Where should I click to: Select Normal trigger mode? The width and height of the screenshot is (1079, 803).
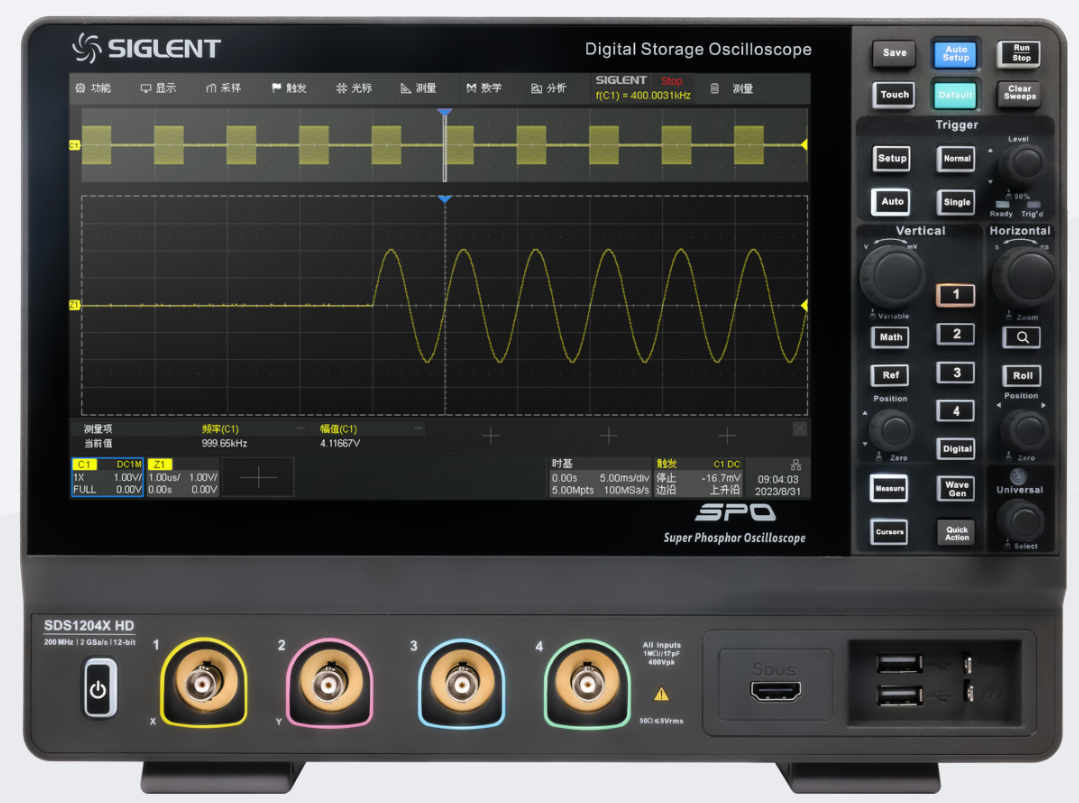[957, 159]
